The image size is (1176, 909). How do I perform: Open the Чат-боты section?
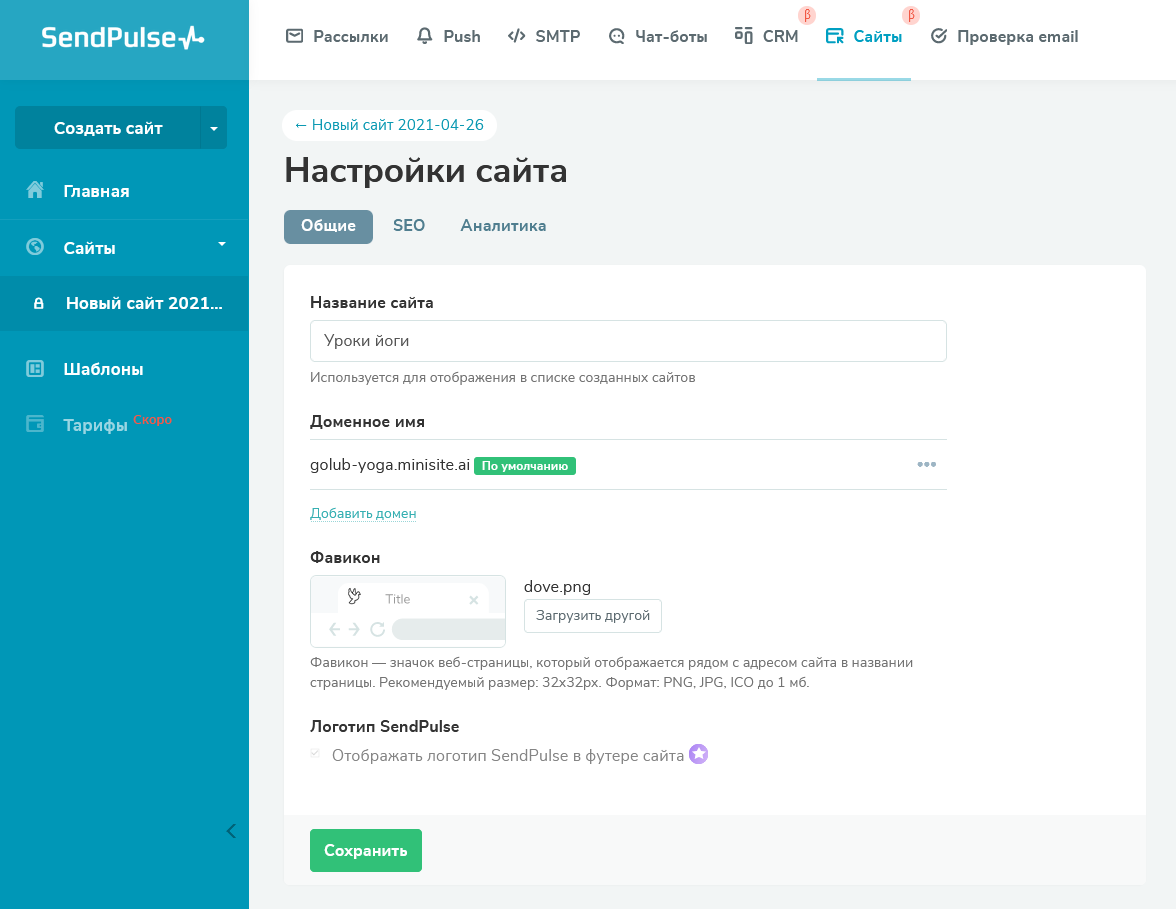click(x=658, y=36)
